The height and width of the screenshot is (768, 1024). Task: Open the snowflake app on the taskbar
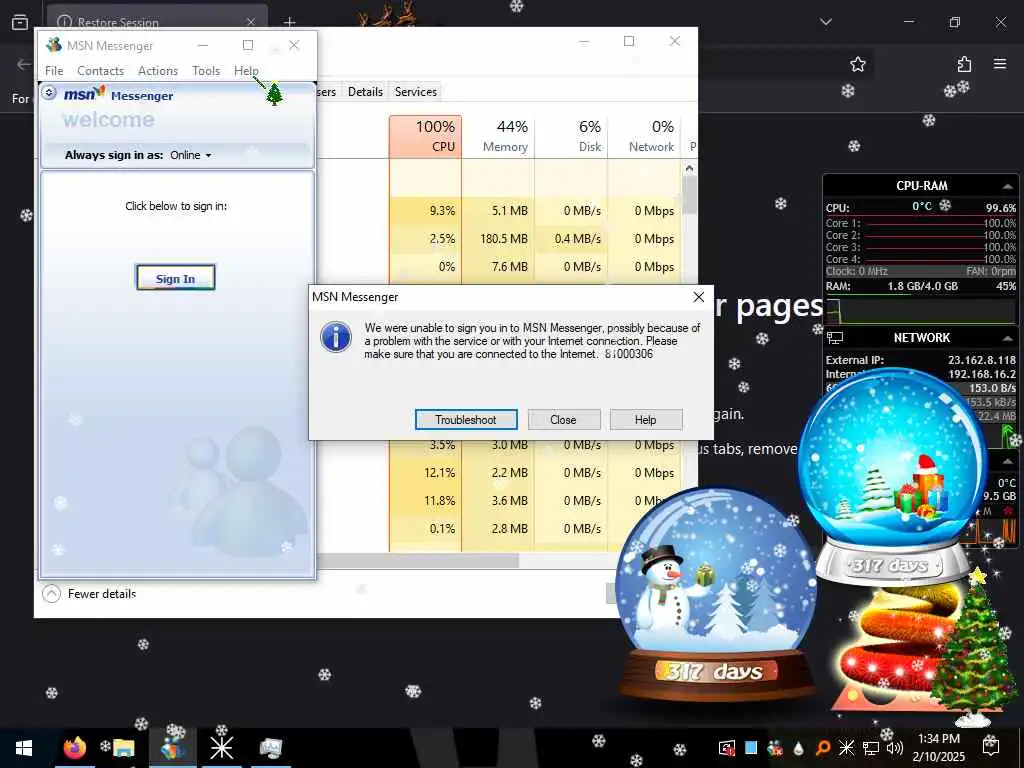tap(221, 748)
